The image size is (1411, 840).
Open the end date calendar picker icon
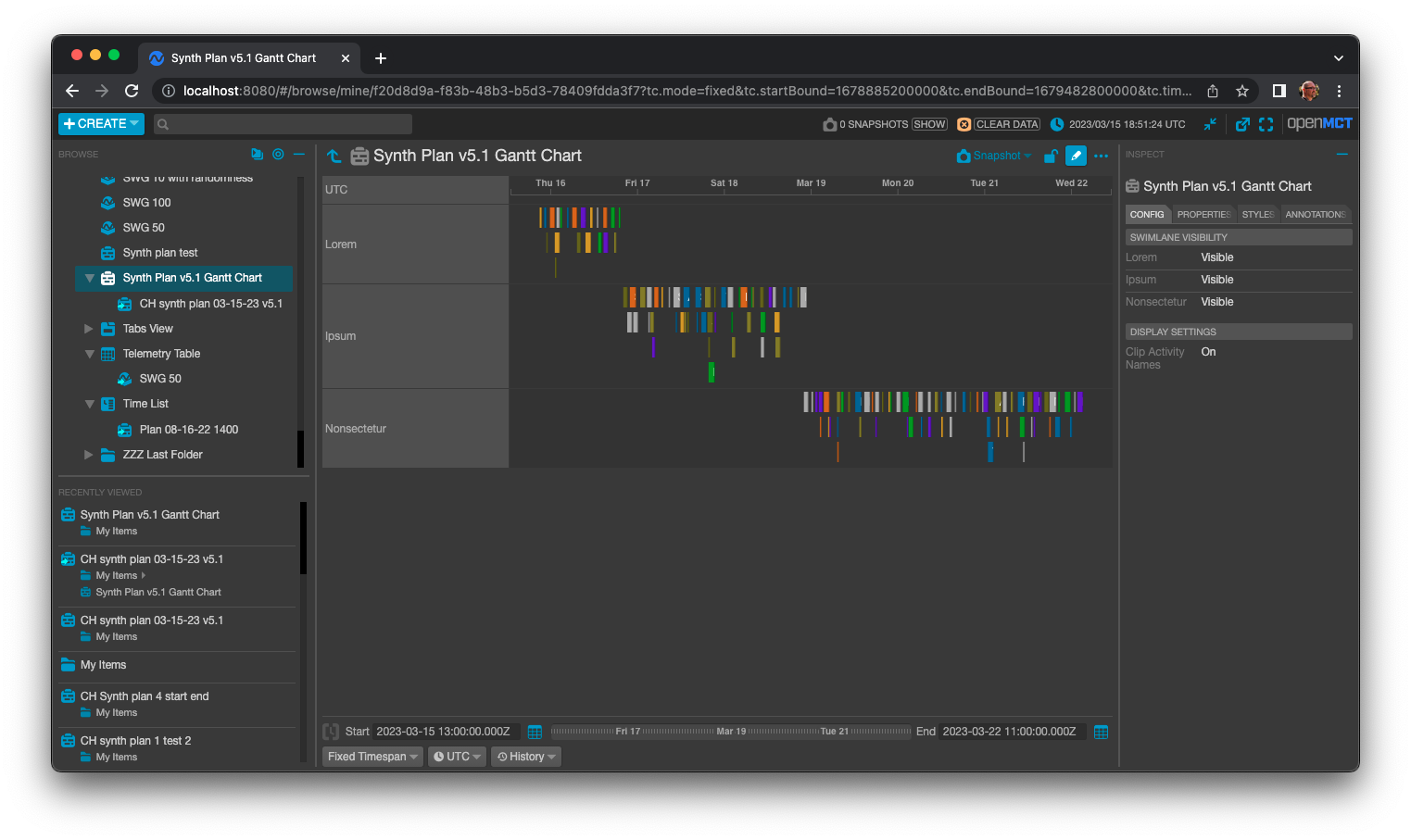tap(1101, 732)
